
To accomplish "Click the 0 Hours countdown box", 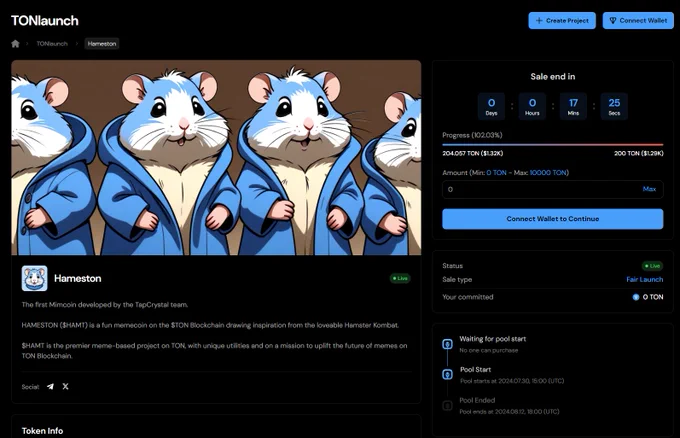I will click(532, 106).
